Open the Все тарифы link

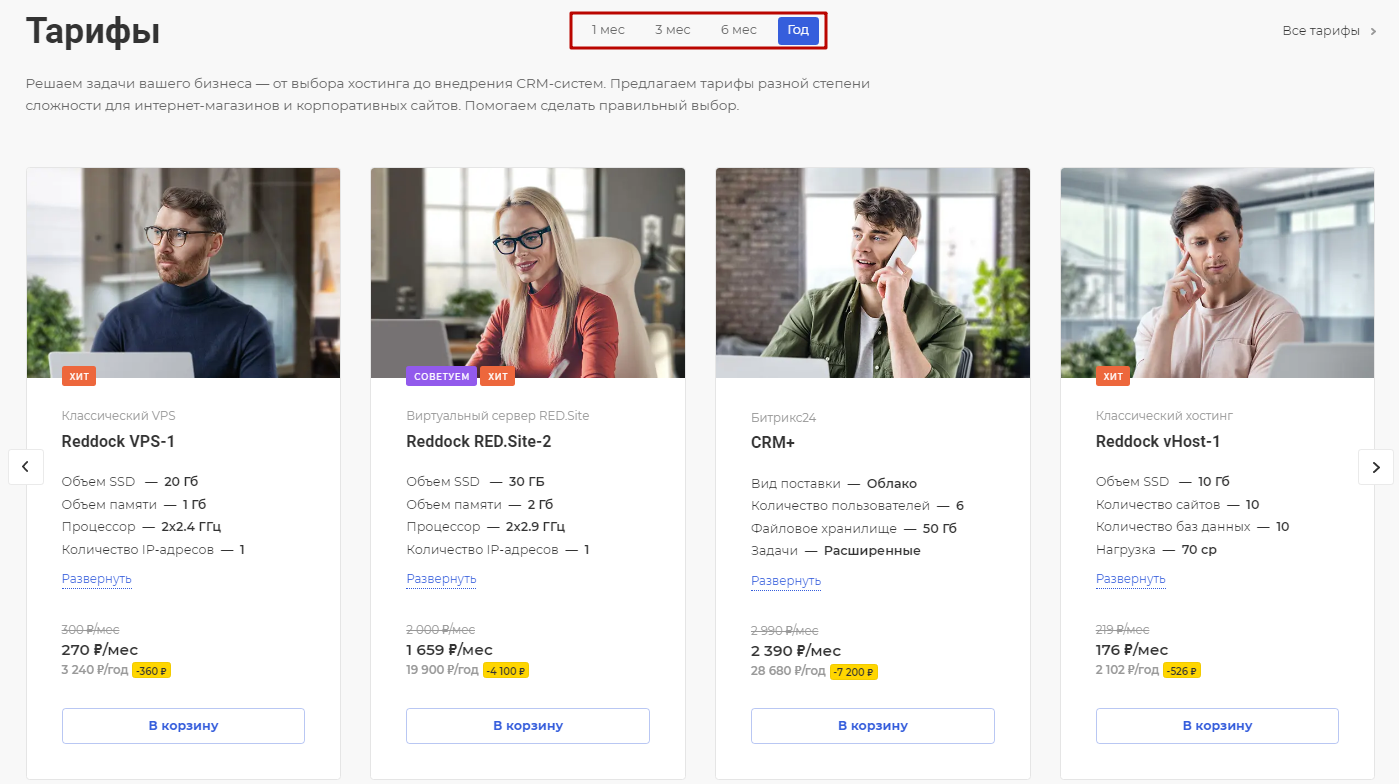(1330, 31)
